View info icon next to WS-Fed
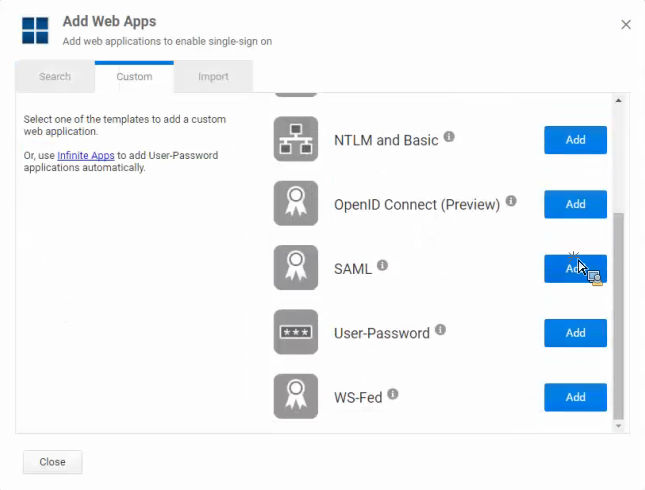 click(x=393, y=394)
